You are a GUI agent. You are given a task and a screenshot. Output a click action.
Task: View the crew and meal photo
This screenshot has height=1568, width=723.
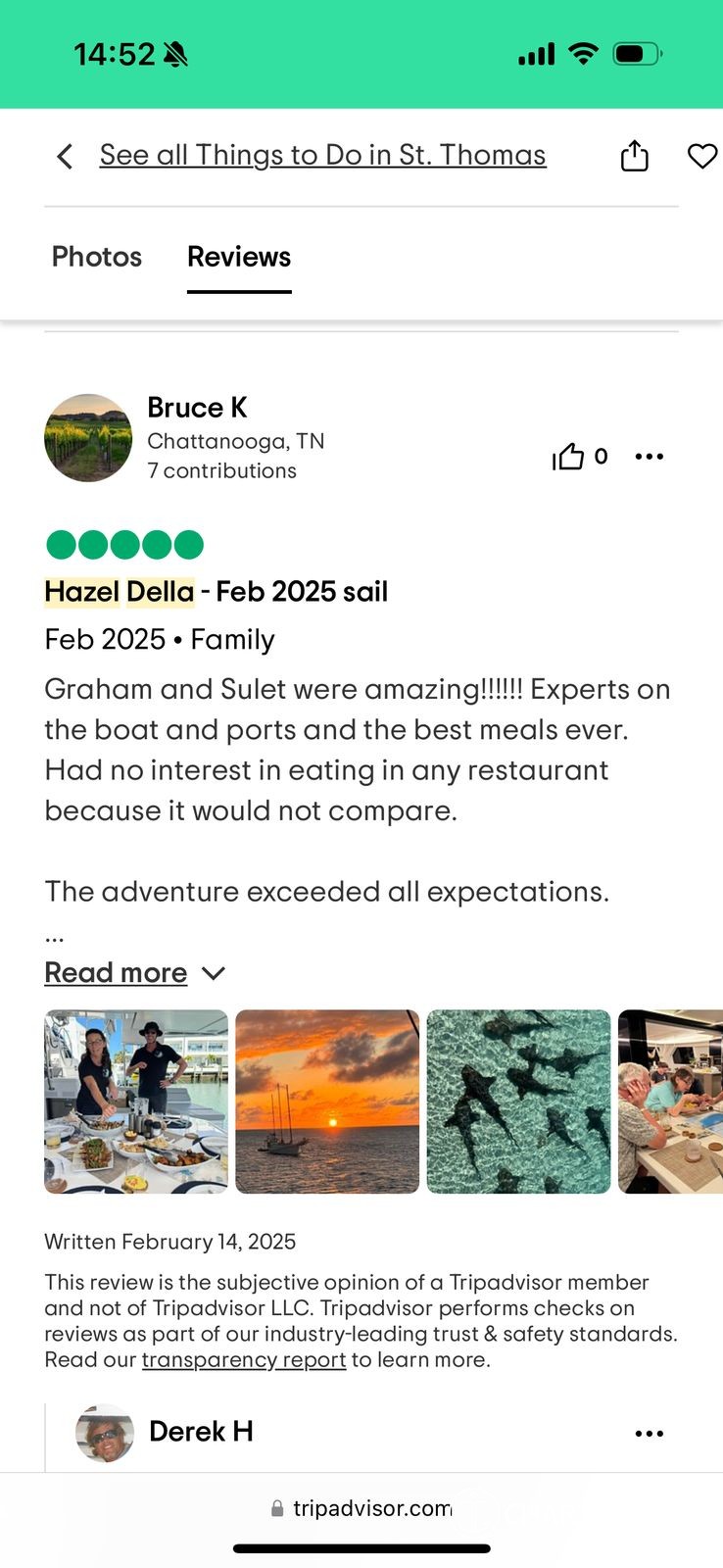[136, 1102]
